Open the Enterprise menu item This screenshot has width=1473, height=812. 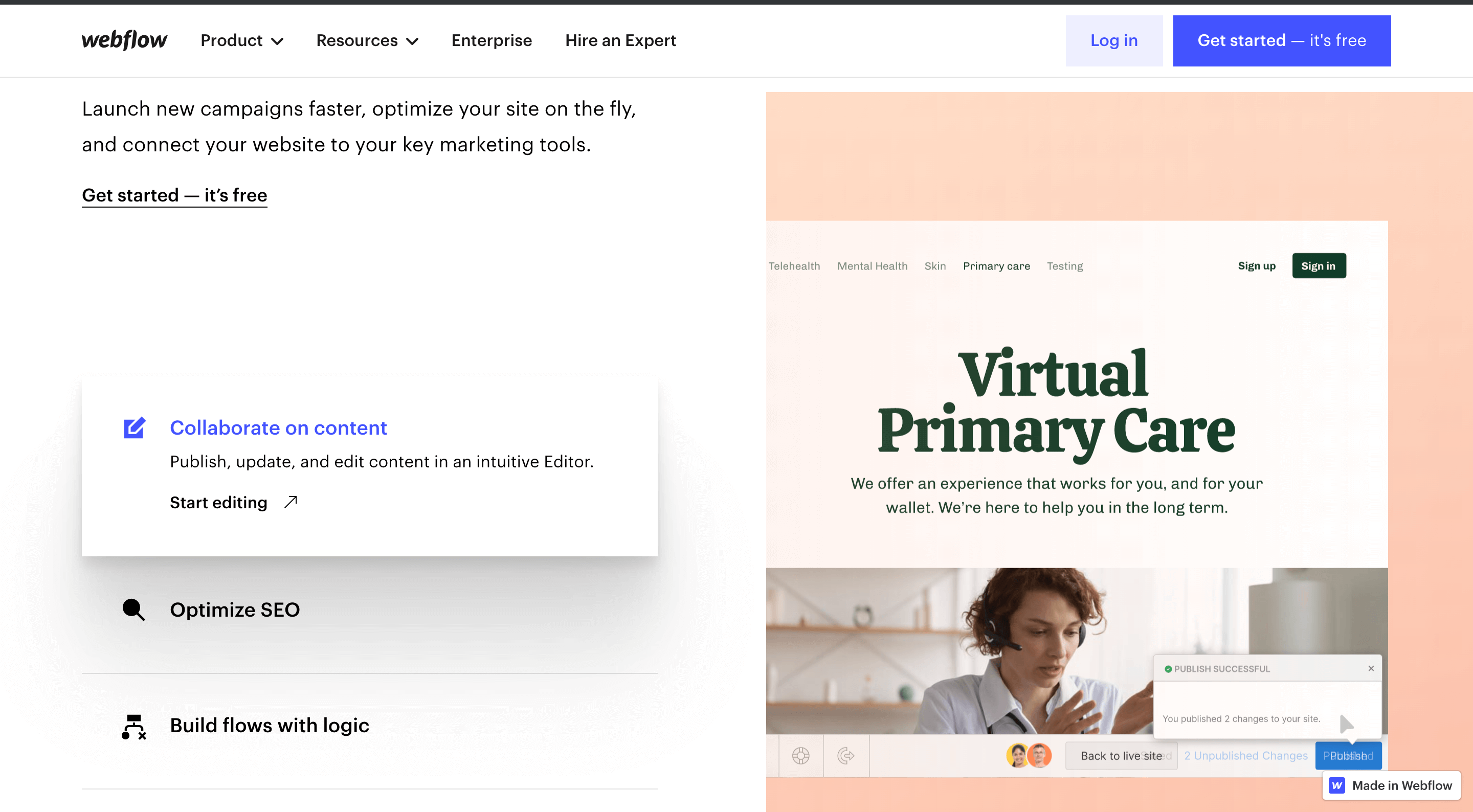492,40
